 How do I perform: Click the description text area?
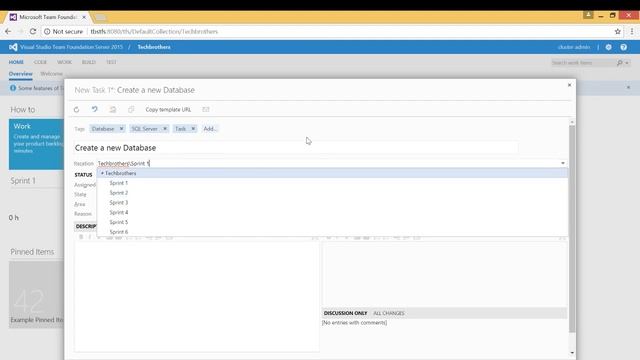coord(197,296)
